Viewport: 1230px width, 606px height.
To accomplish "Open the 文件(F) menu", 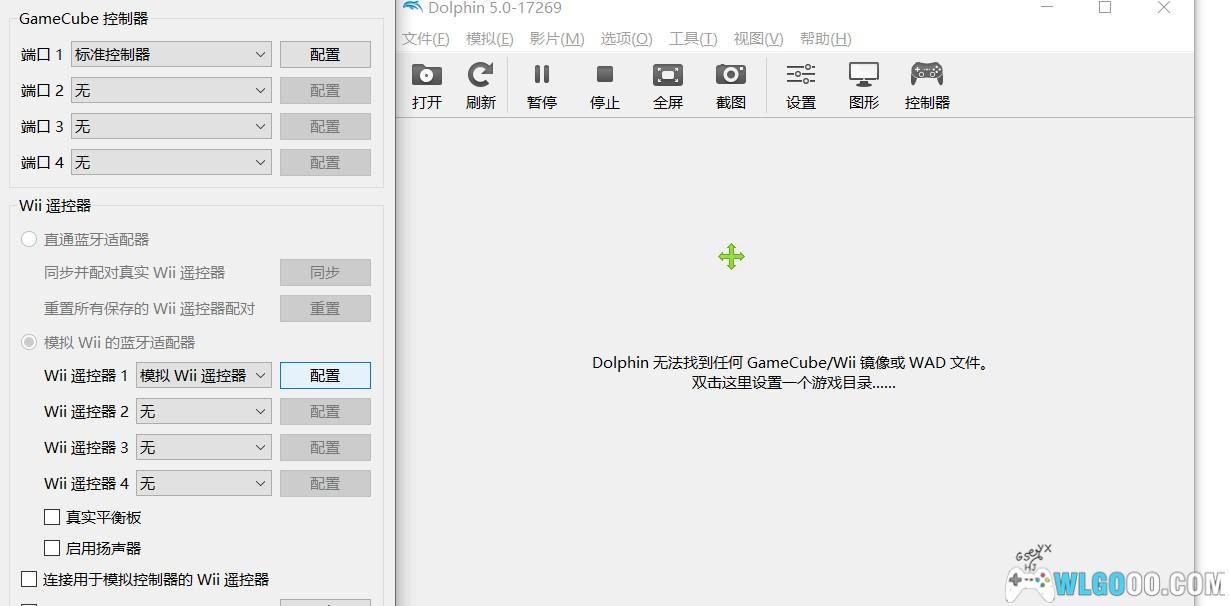I will click(x=425, y=39).
